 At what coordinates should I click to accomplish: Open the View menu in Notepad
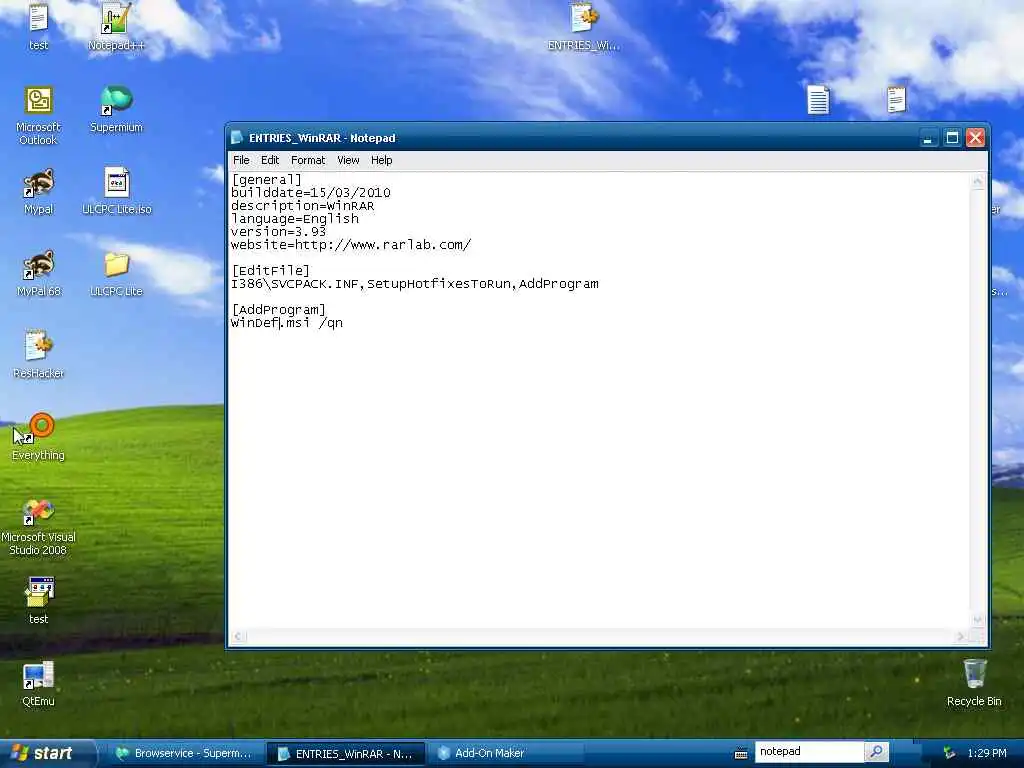[348, 160]
